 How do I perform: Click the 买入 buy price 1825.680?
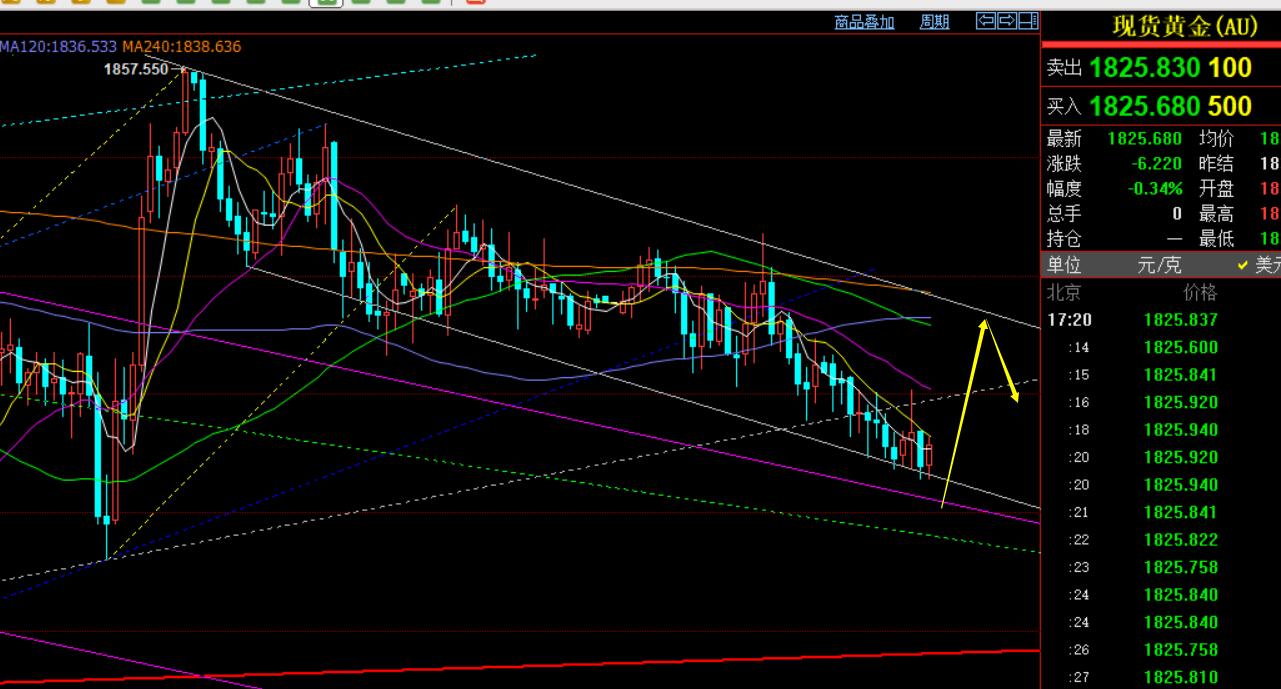click(1145, 106)
